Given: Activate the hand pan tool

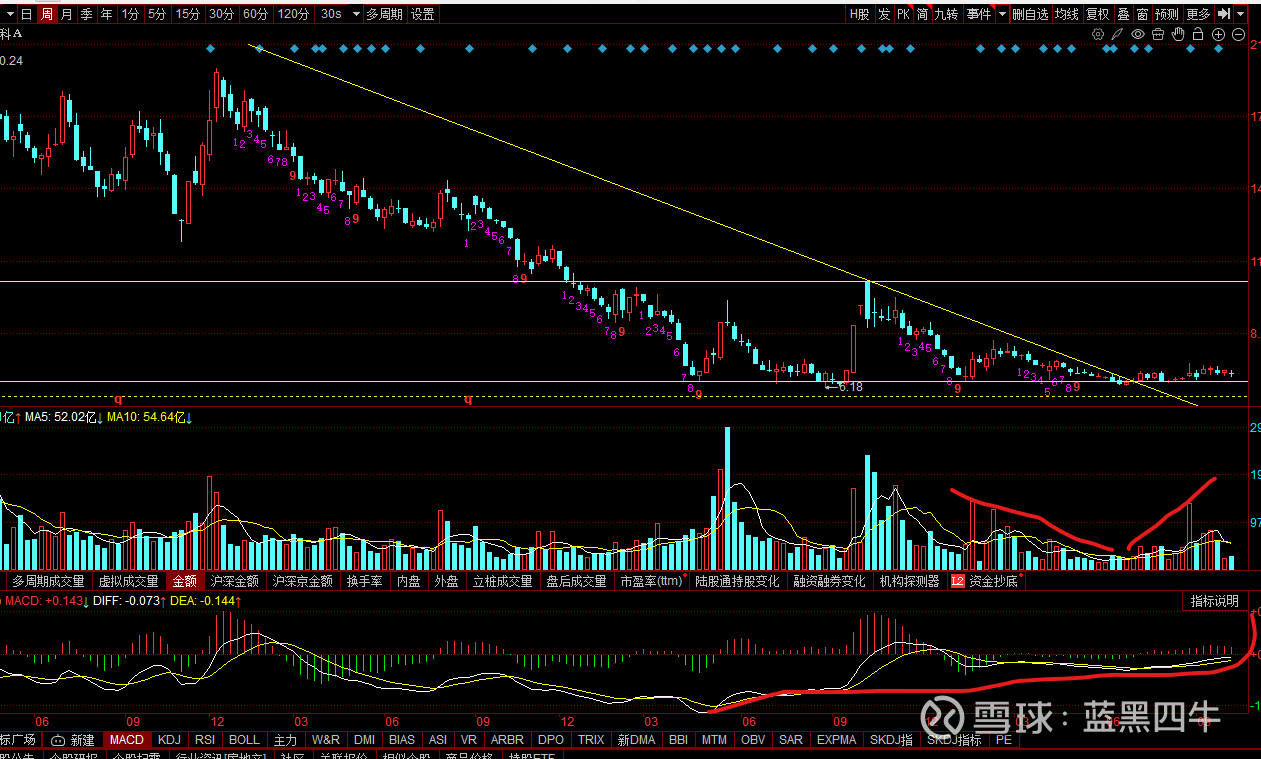Looking at the screenshot, I should point(1178,34).
